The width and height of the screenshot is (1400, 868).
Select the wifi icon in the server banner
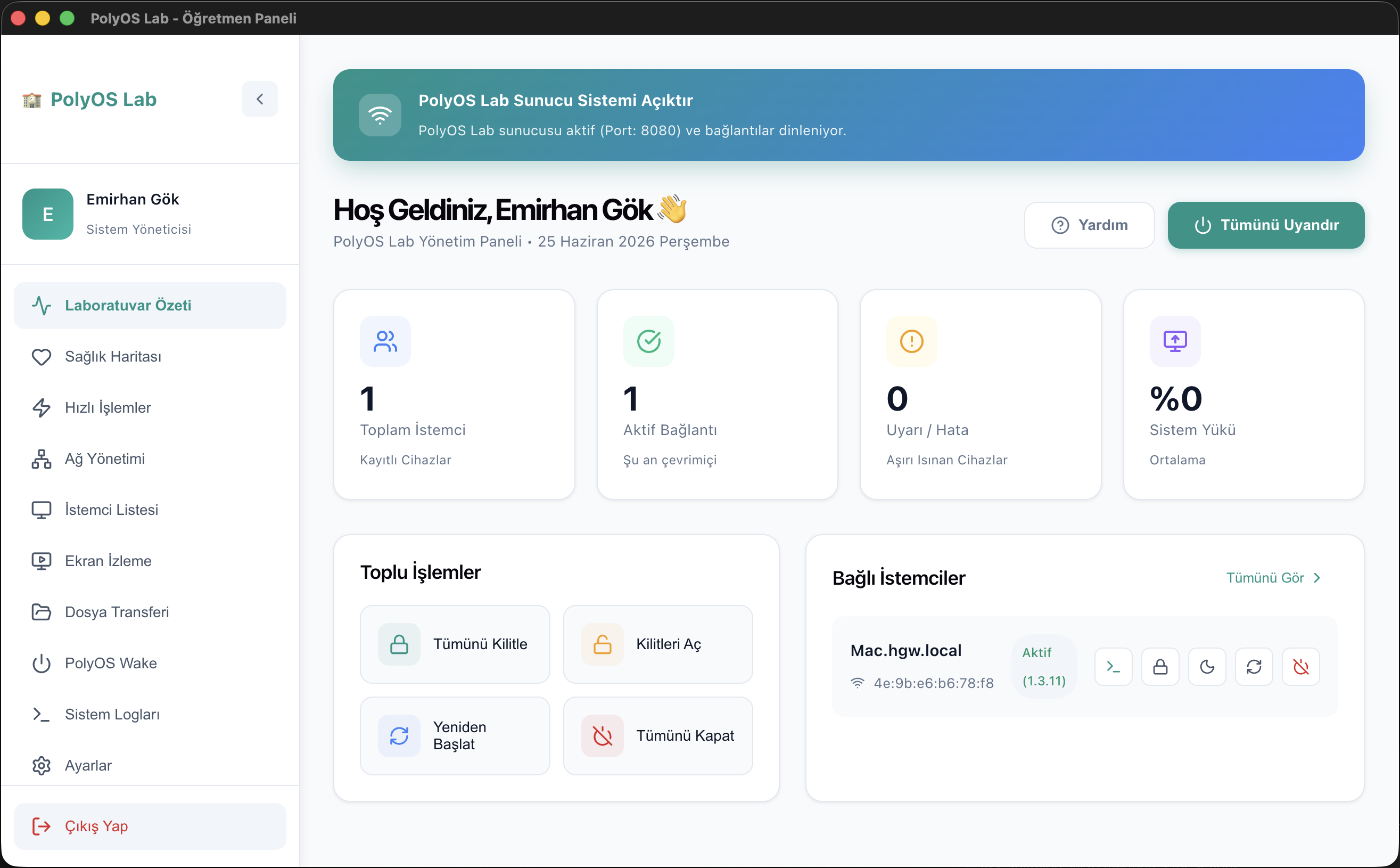point(380,116)
